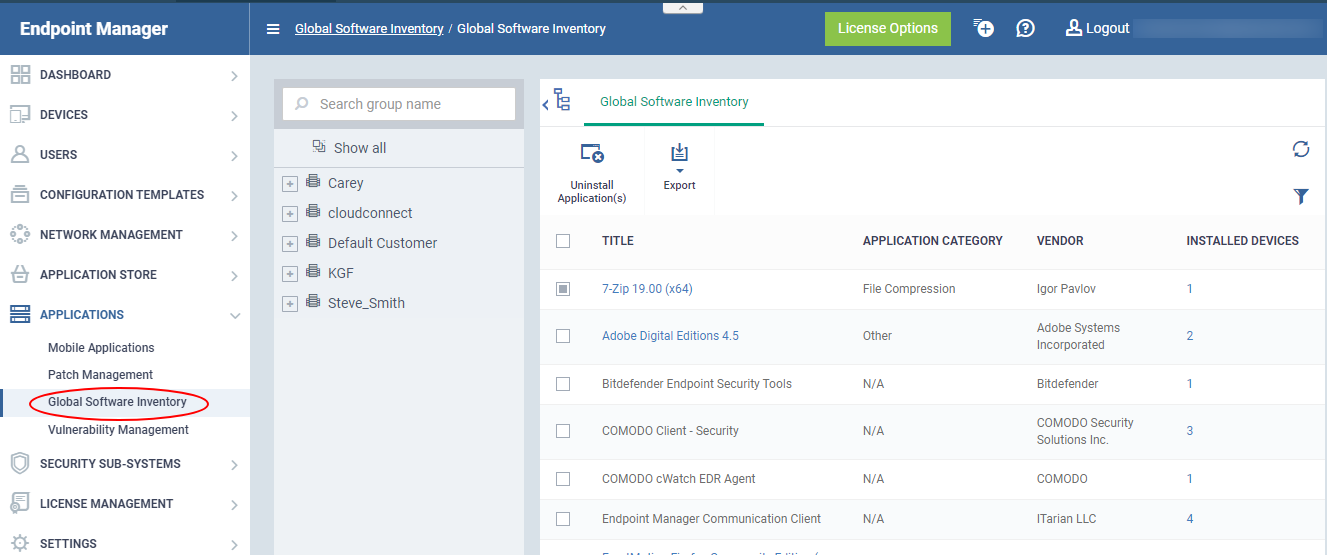Click the KGF group icon
Viewport: 1327px width, 555px height.
313,272
